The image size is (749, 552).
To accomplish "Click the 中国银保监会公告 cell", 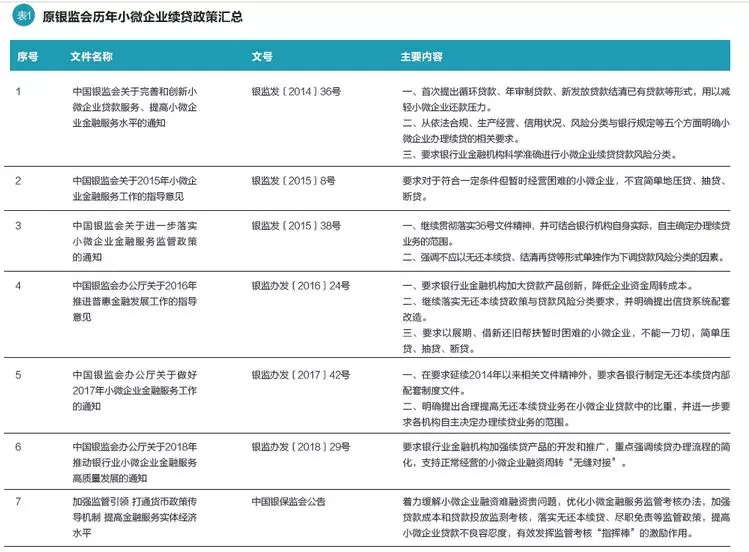I will click(x=289, y=502).
